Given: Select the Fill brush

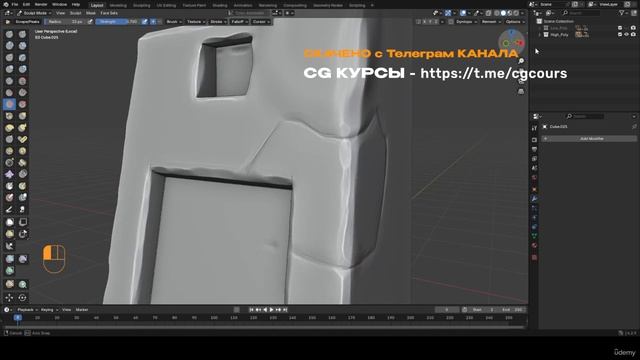Looking at the screenshot, I should [x=22, y=93].
